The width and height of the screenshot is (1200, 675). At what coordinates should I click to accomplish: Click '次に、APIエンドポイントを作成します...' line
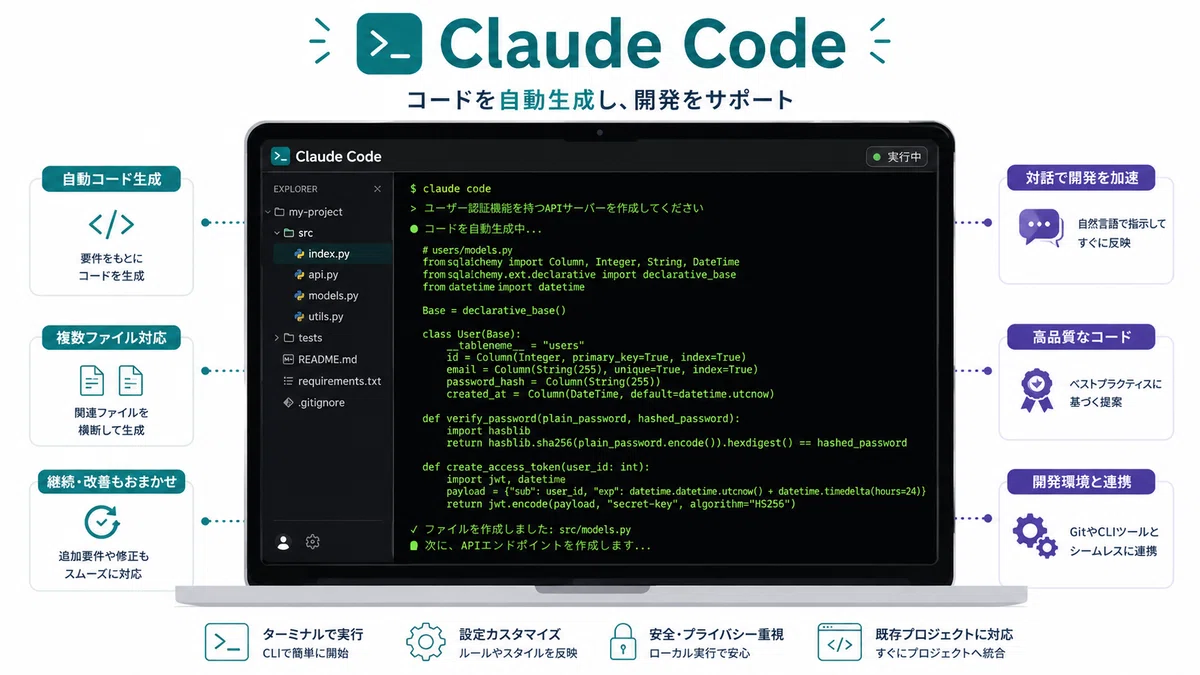click(530, 546)
